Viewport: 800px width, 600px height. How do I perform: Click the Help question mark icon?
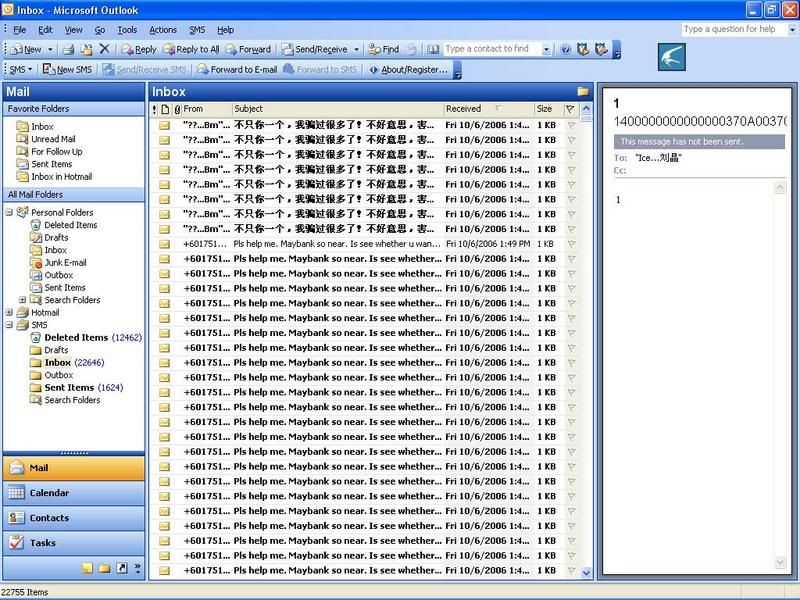click(565, 49)
